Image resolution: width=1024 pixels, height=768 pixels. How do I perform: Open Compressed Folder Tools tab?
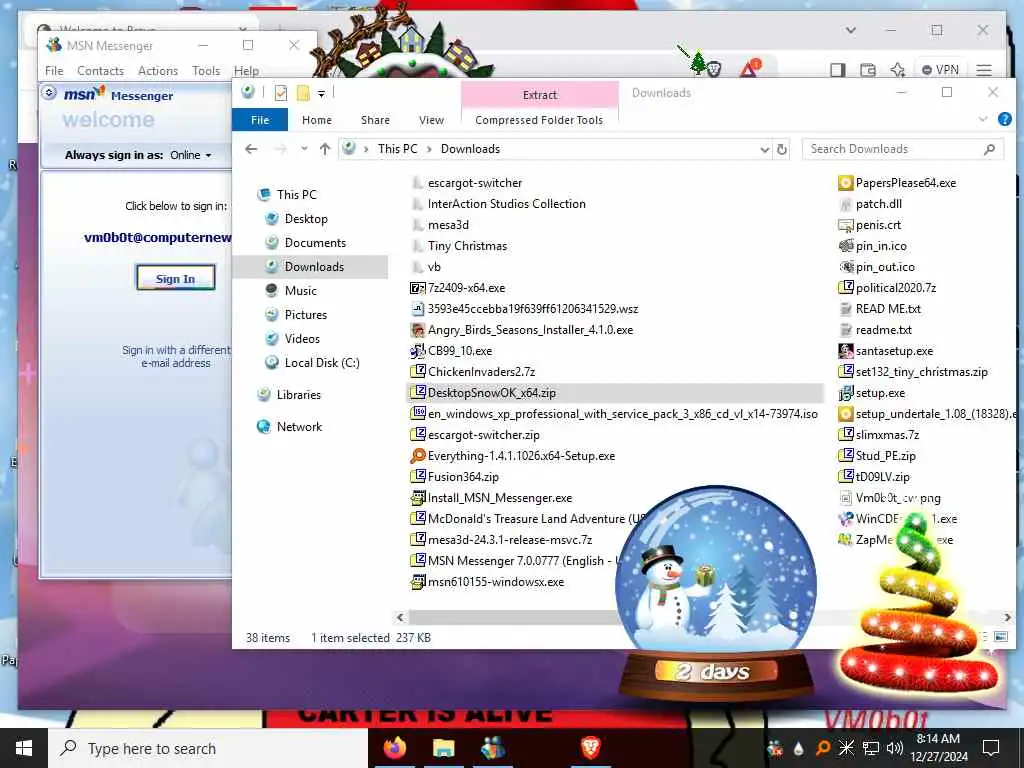[539, 120]
